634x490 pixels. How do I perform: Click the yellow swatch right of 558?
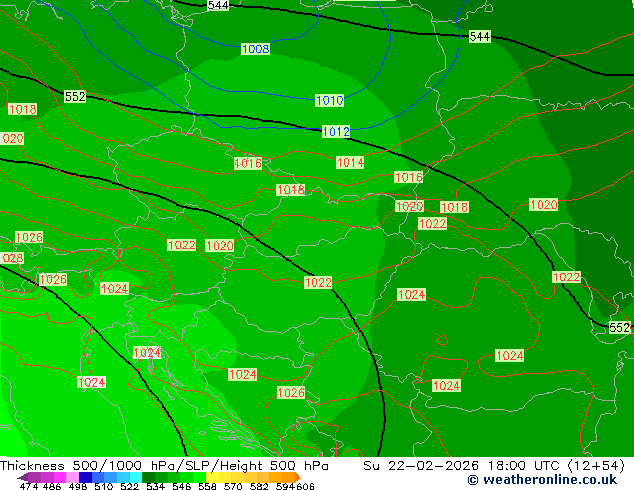click(x=213, y=477)
